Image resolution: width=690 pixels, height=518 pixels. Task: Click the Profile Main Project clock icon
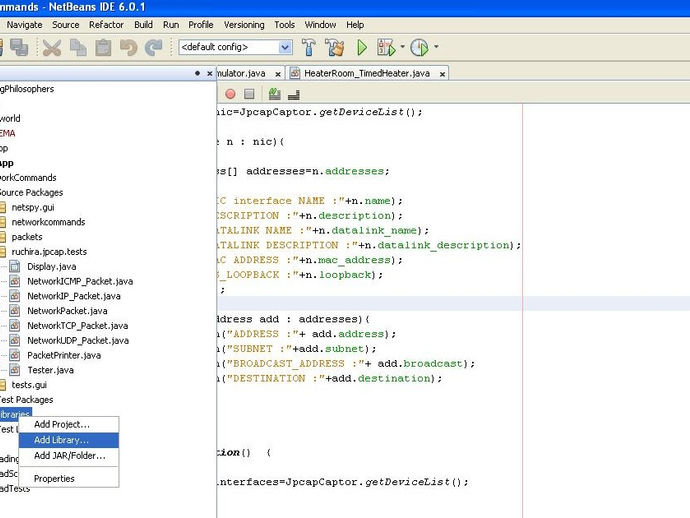pos(419,47)
